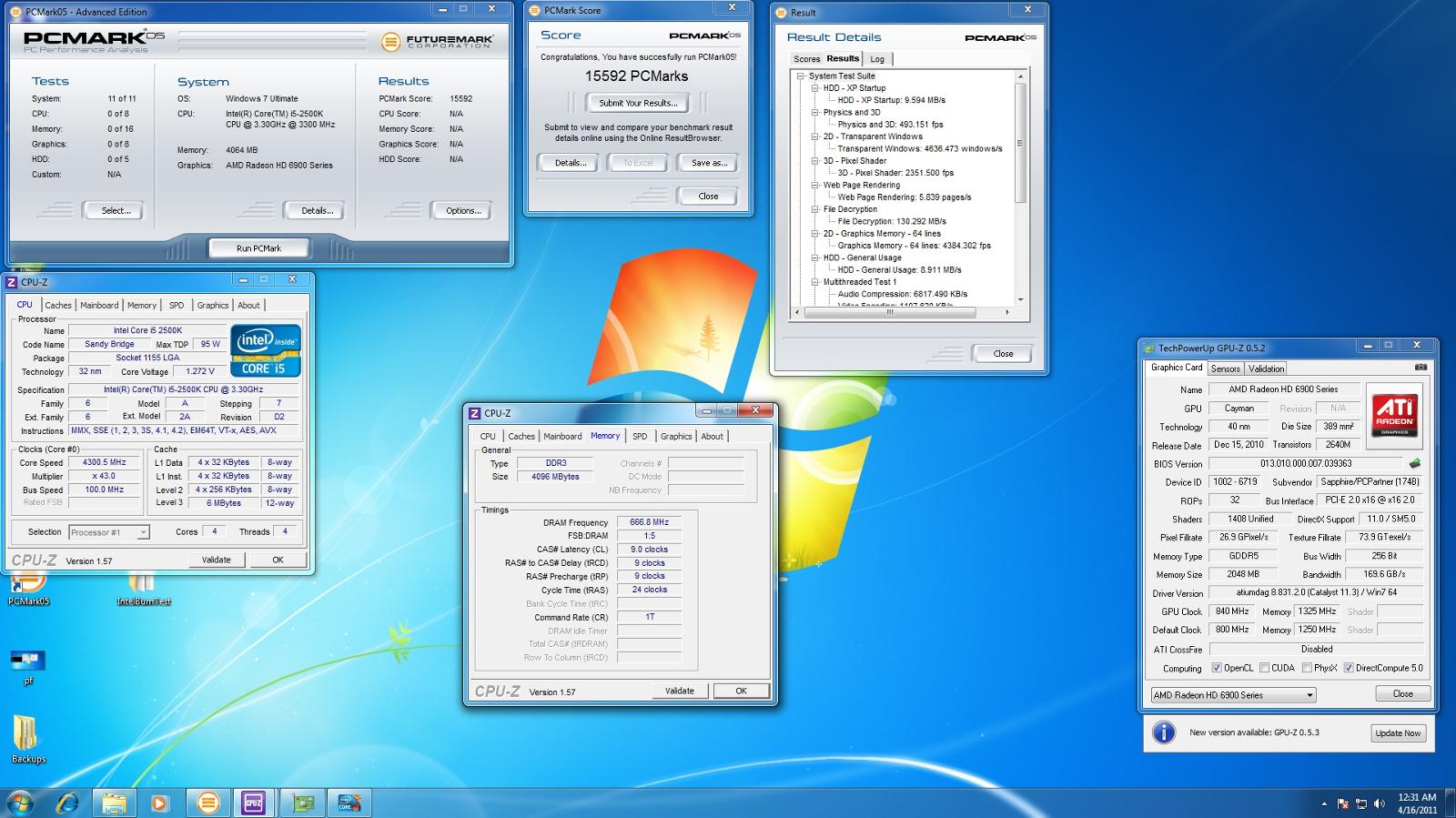
Task: Click Result Details horizontal scrollbar thumb
Action: click(x=890, y=312)
